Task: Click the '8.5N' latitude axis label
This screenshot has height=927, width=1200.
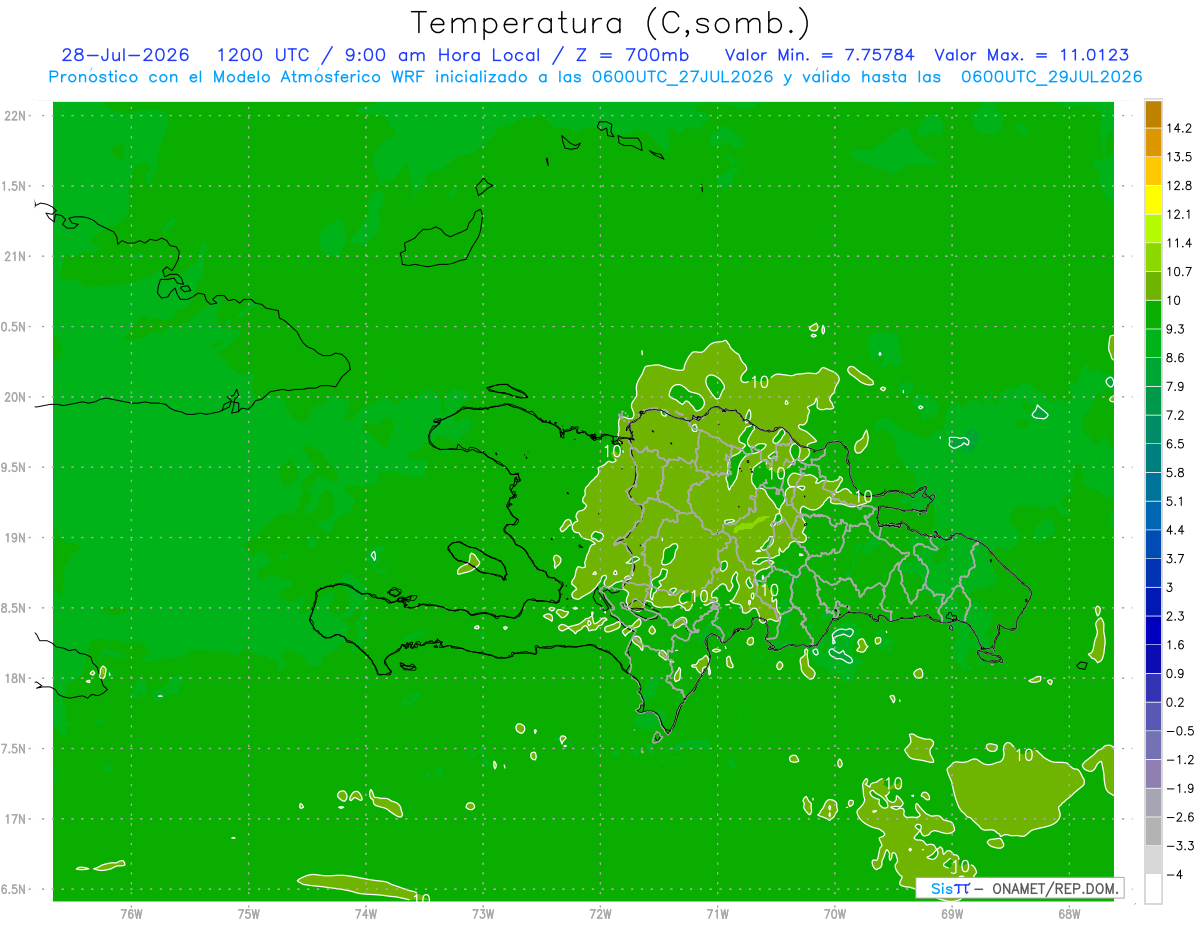Action: point(15,608)
